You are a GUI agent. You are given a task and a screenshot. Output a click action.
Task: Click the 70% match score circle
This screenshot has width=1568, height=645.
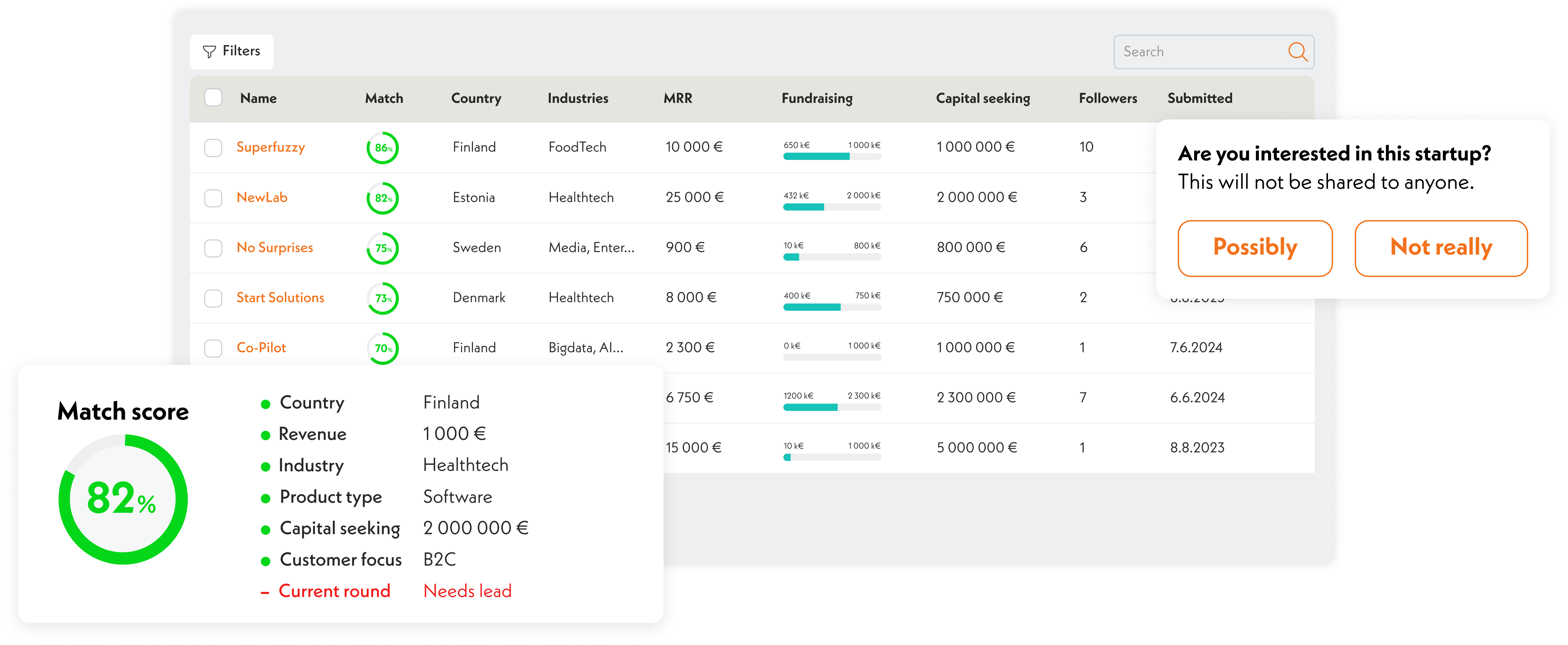[383, 348]
